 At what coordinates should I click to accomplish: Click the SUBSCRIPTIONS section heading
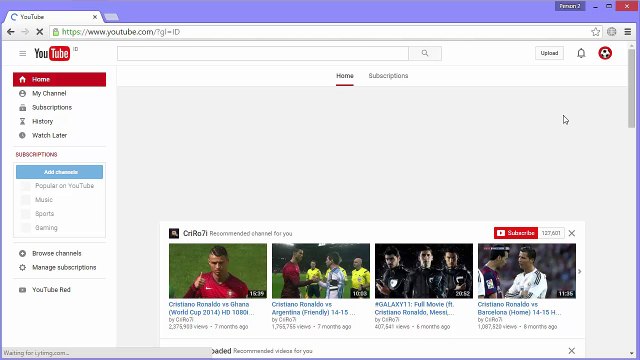(36, 155)
